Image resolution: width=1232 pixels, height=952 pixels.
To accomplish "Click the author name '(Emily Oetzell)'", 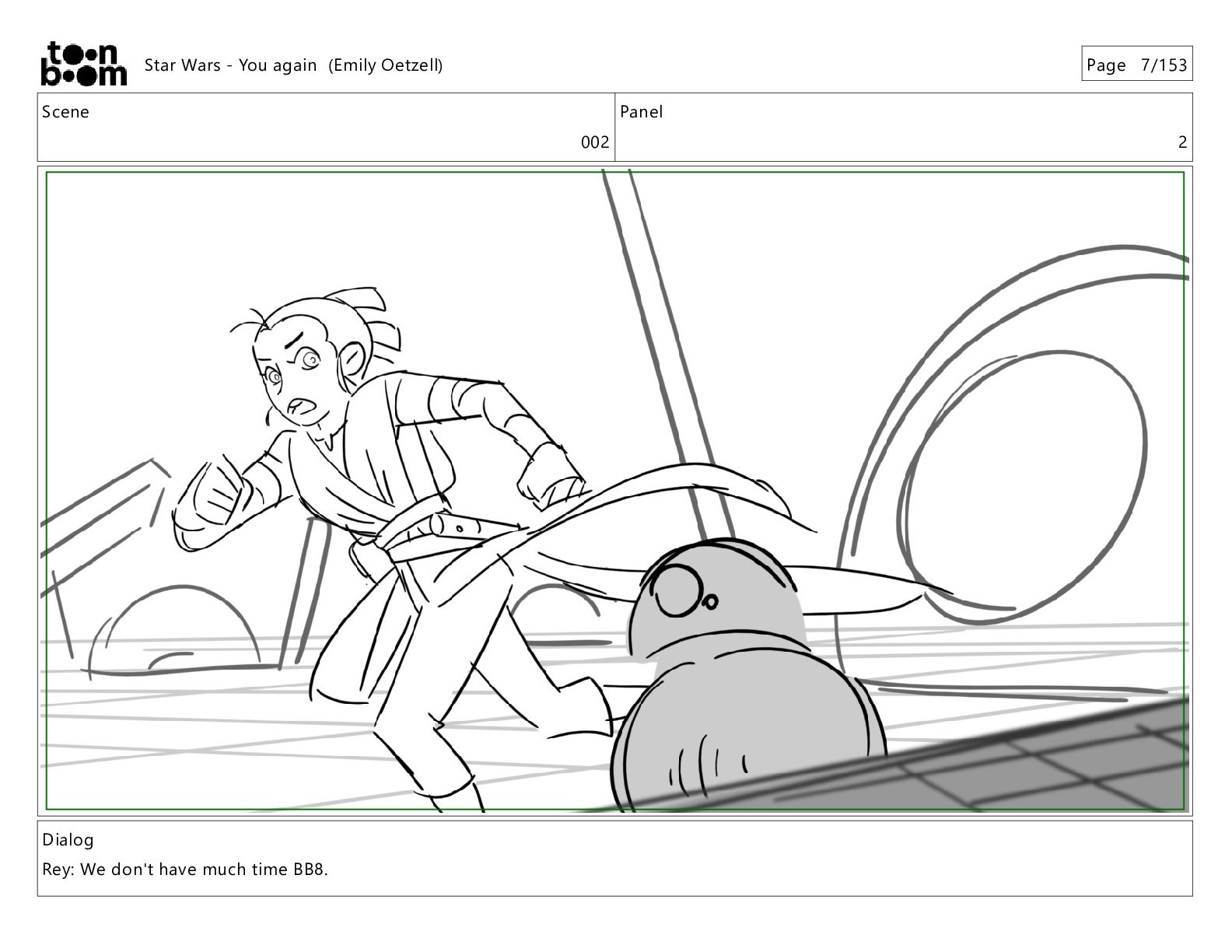I will (x=385, y=65).
